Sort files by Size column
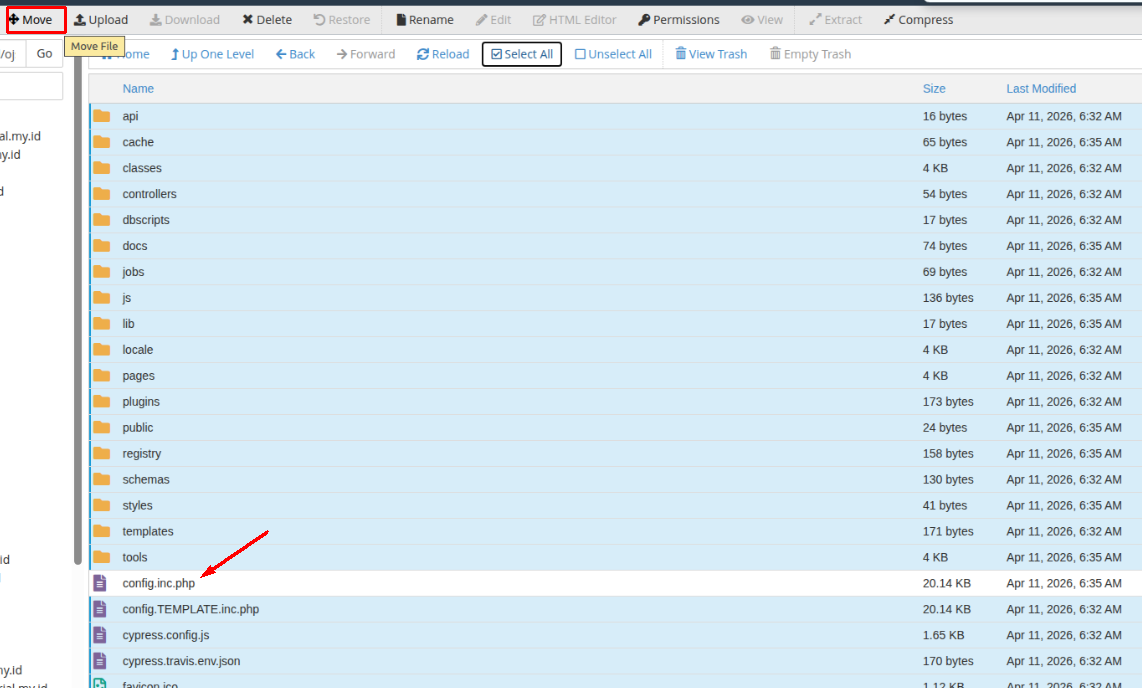Image resolution: width=1142 pixels, height=688 pixels. [x=934, y=89]
